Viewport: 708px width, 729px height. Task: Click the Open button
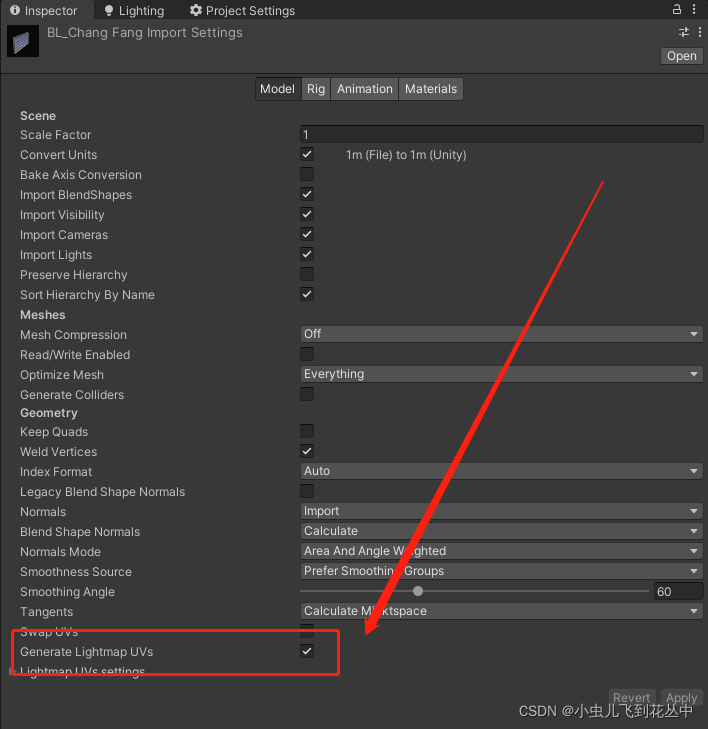682,56
